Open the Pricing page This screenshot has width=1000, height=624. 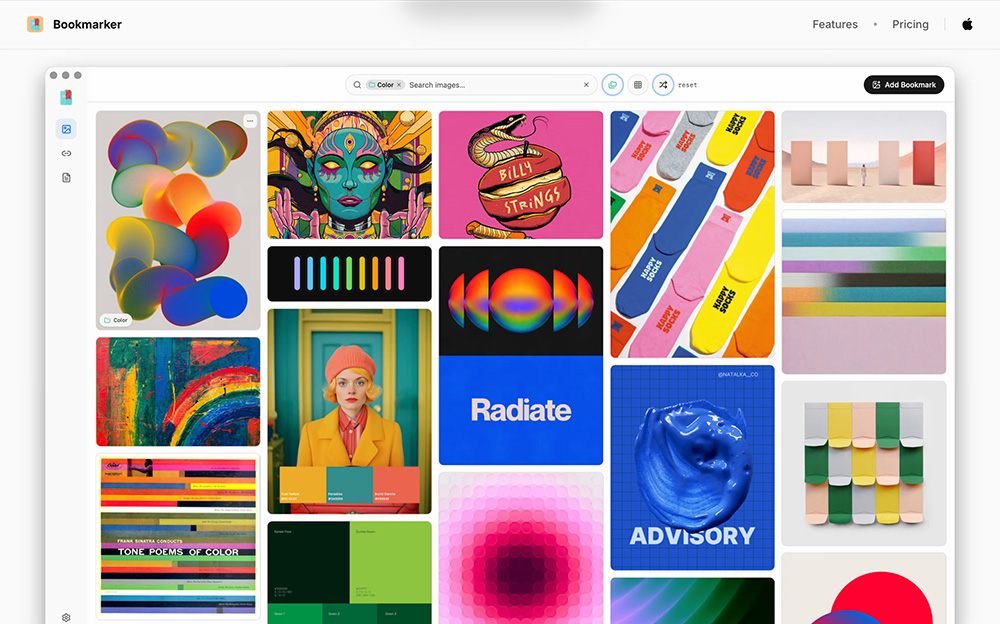(910, 24)
